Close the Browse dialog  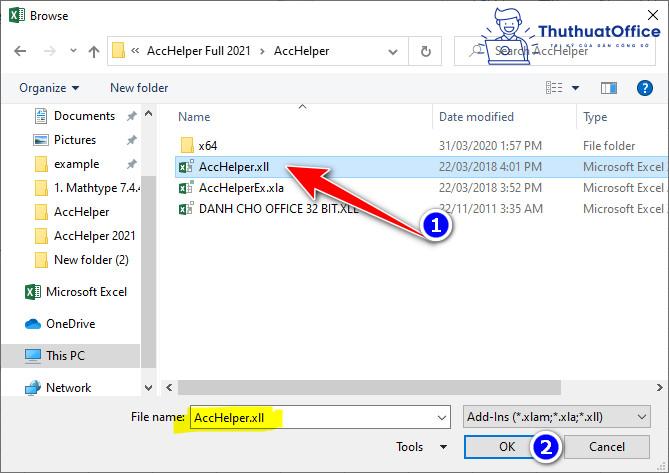click(652, 15)
